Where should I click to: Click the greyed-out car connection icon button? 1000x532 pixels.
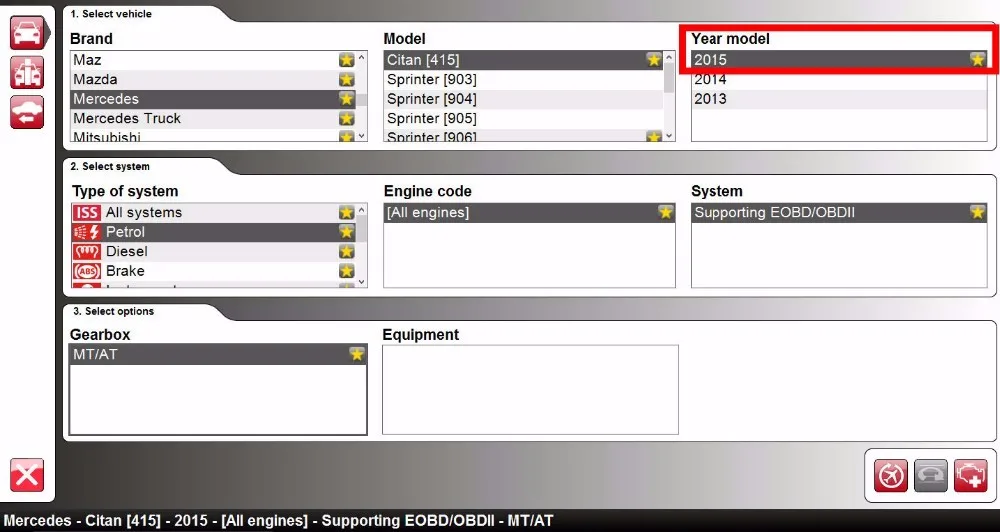click(930, 476)
